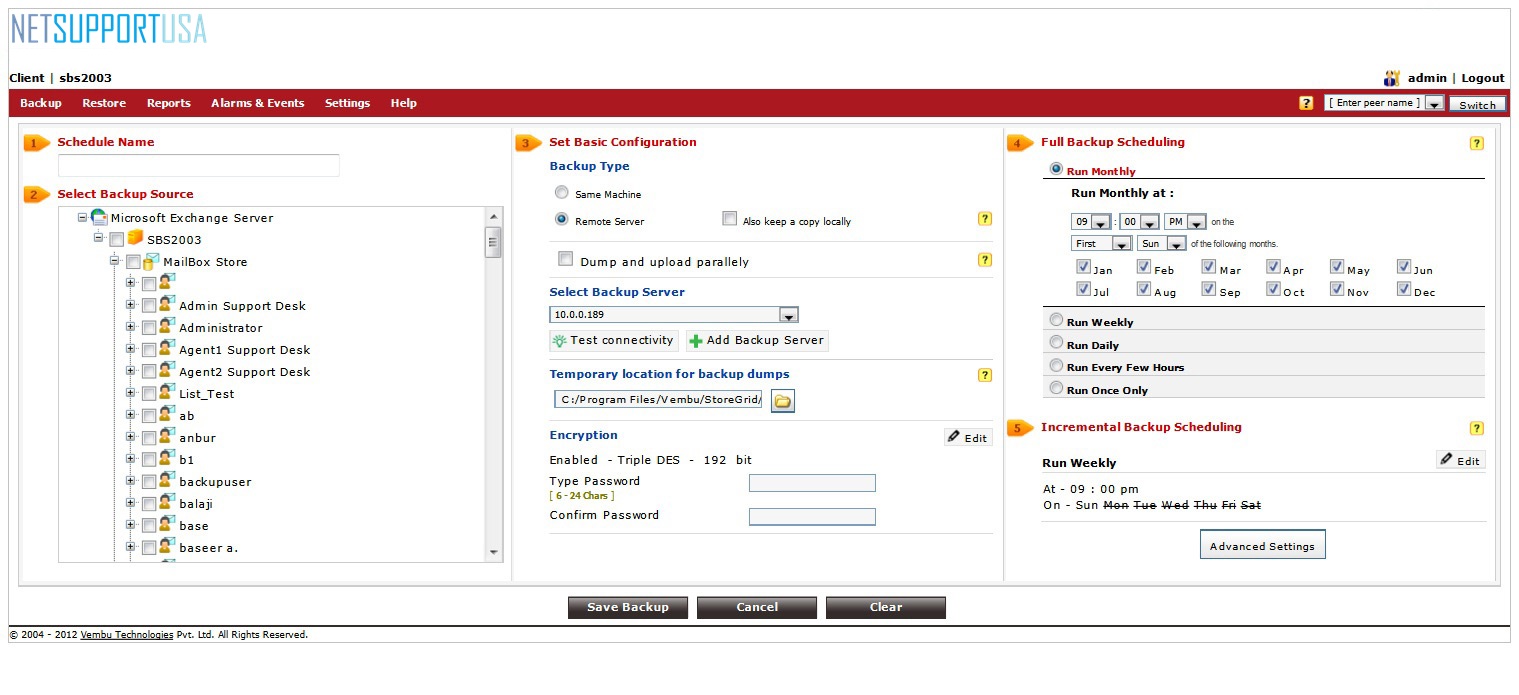Open the AM/PM dropdown for monthly time
Screen dimensions: 1519x695
pyautogui.click(x=1196, y=222)
